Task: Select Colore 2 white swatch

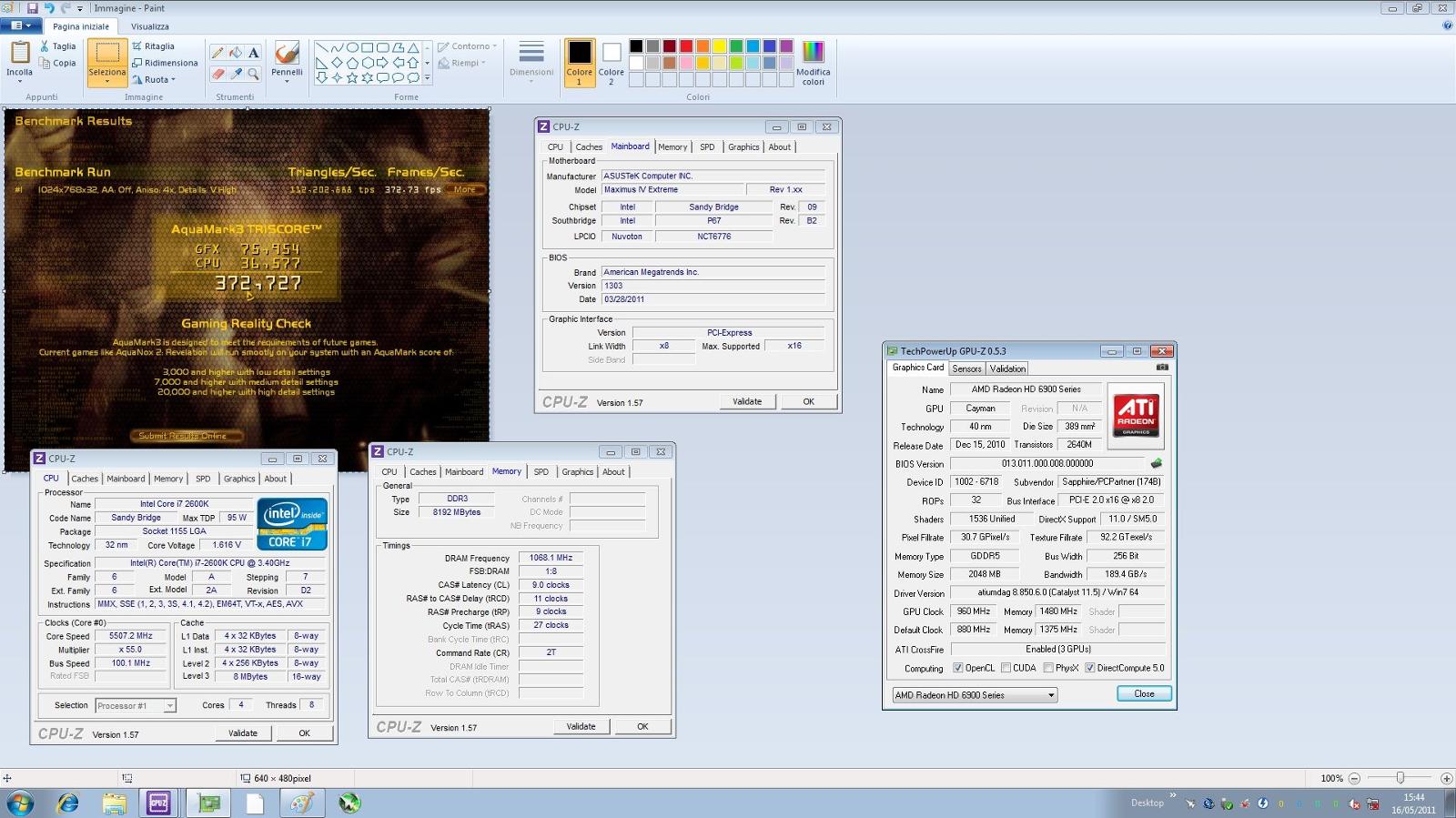Action: pos(612,53)
